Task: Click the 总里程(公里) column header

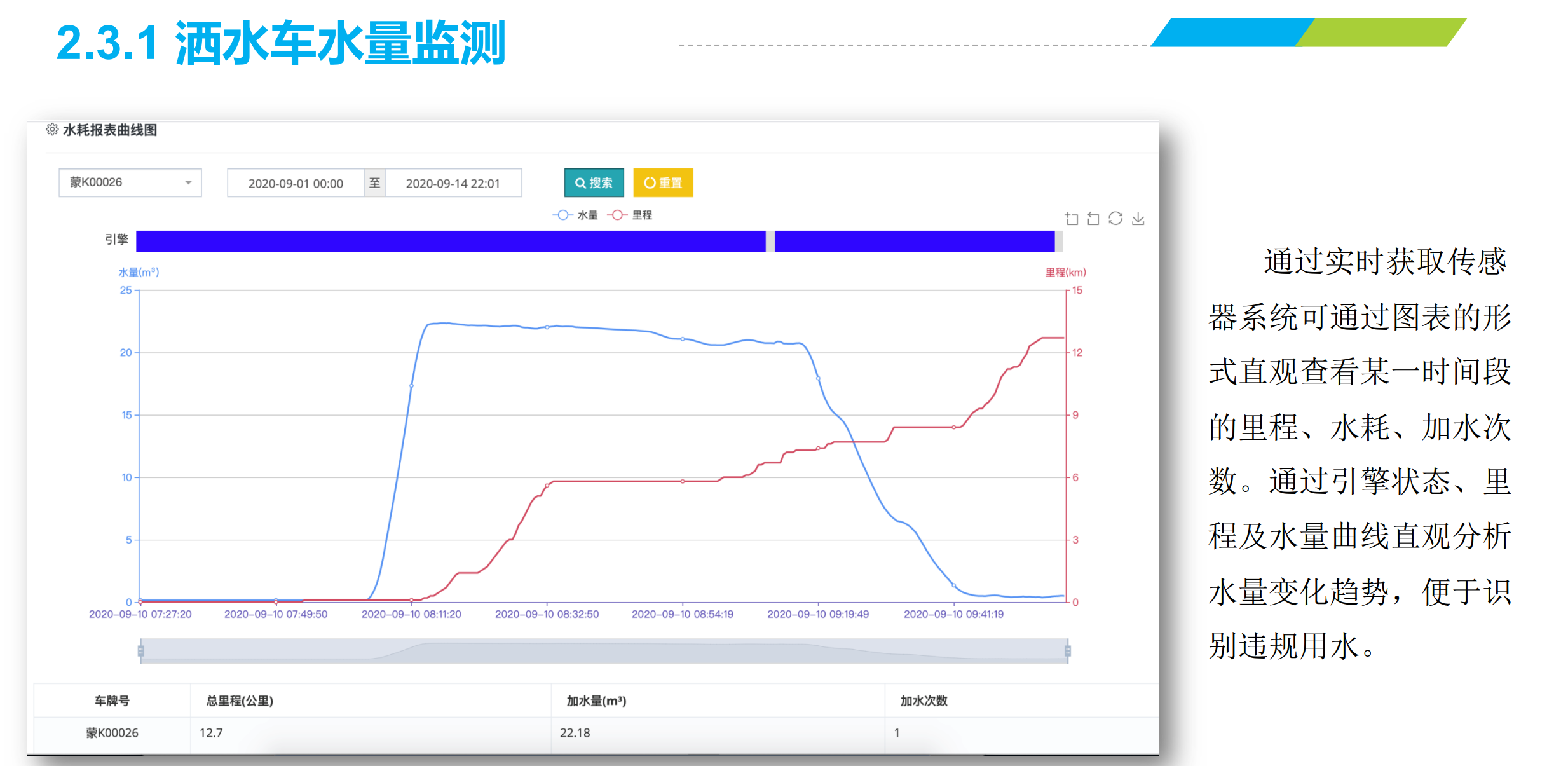Action: pos(240,701)
